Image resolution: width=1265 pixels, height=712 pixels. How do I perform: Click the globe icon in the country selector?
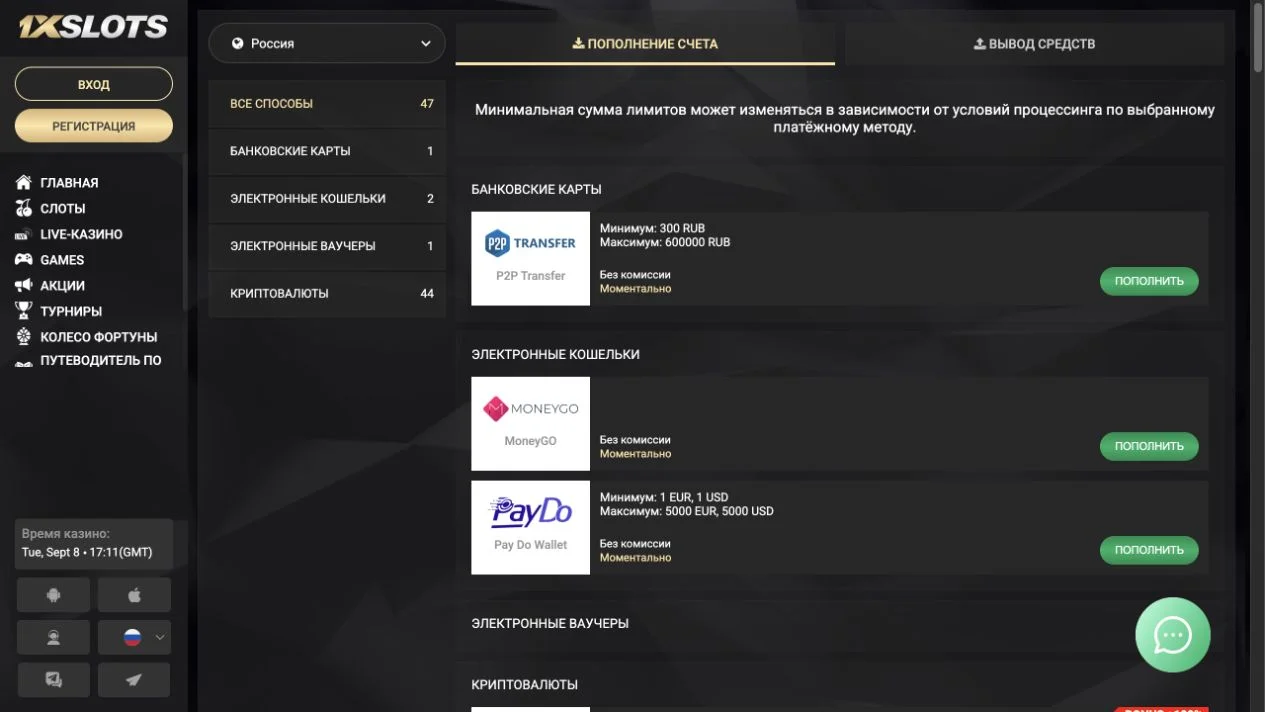coord(237,44)
